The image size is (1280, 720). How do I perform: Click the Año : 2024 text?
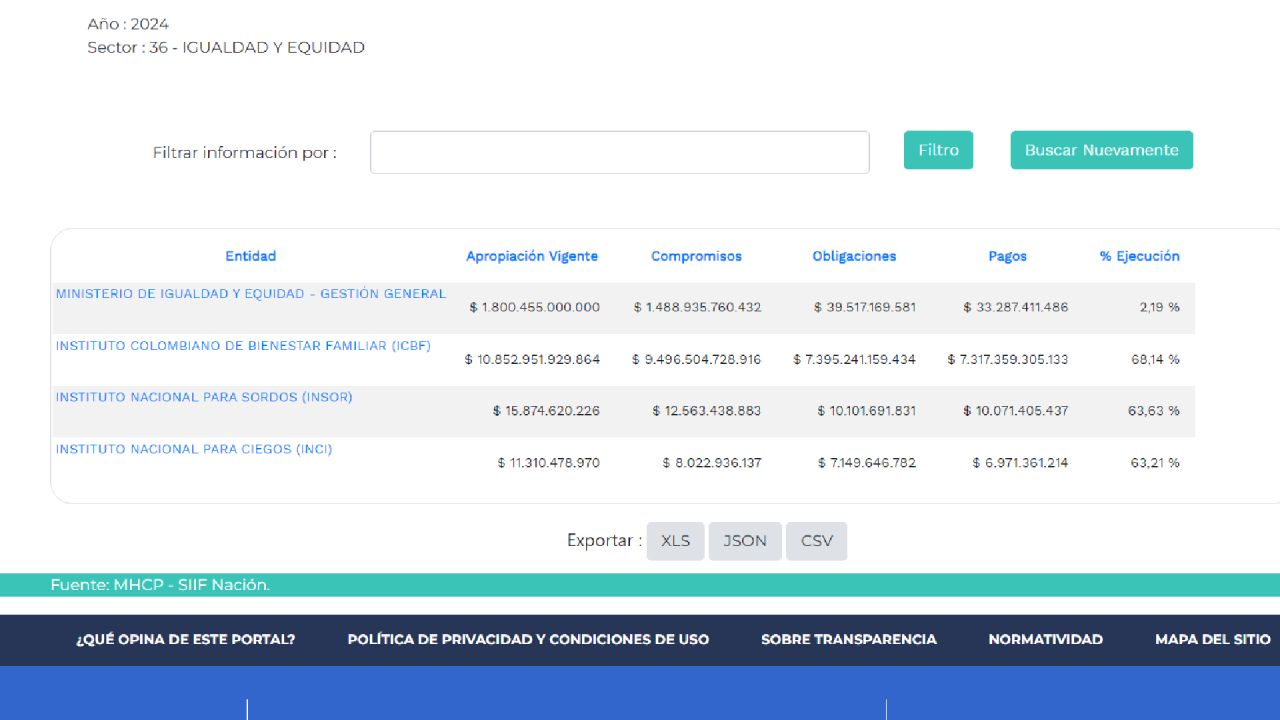click(x=128, y=24)
